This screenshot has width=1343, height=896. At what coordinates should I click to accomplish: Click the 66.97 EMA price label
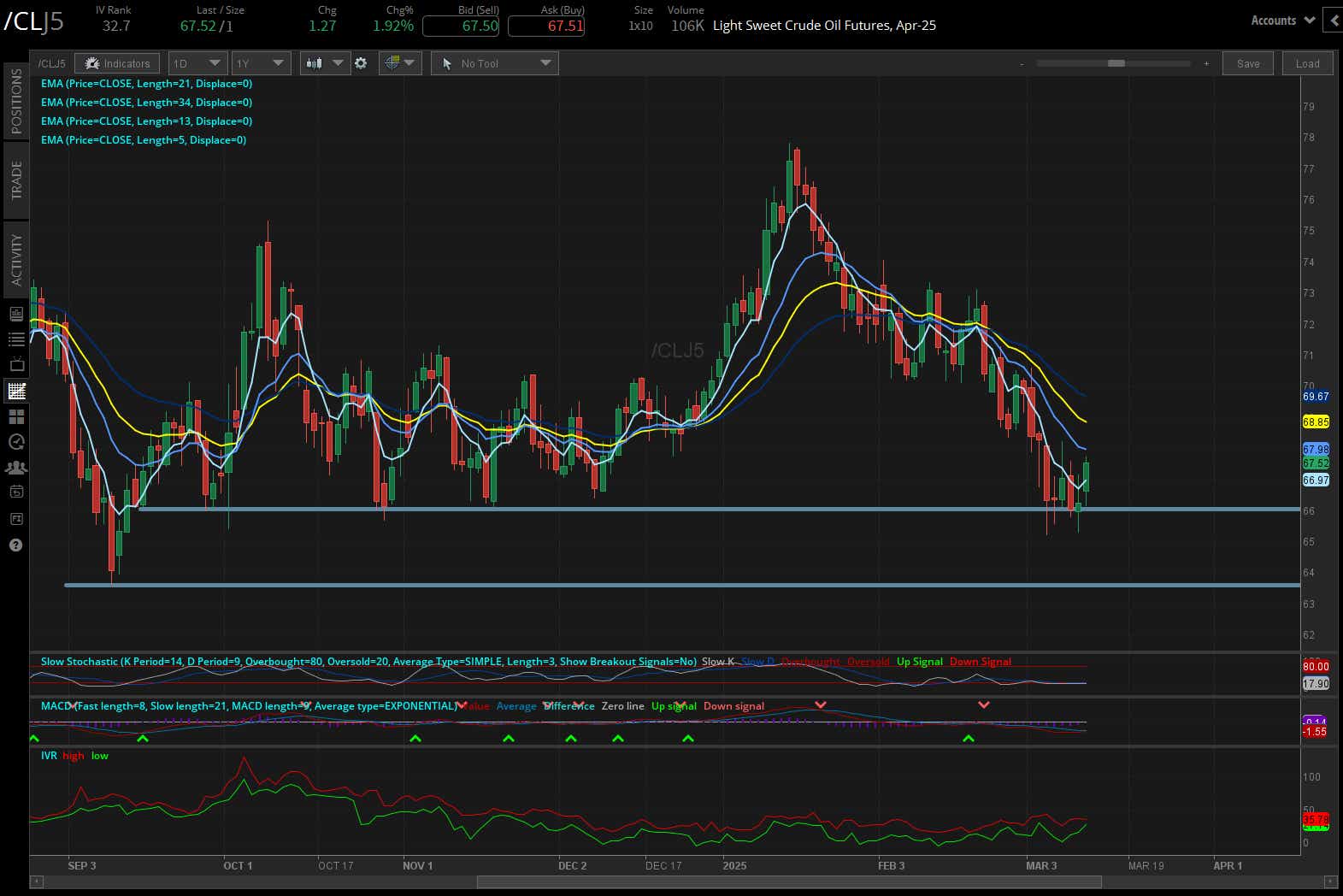pyautogui.click(x=1316, y=480)
